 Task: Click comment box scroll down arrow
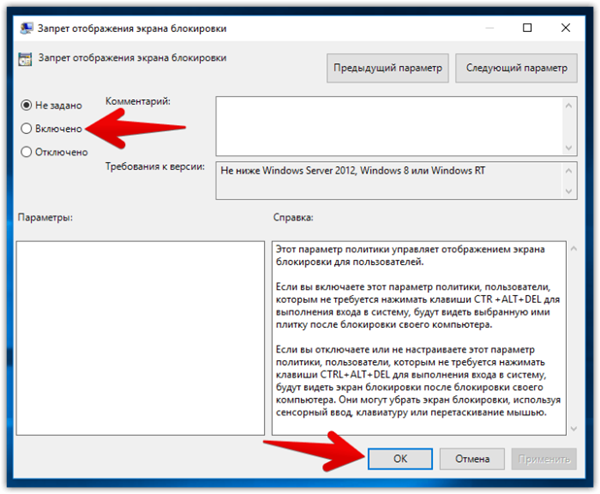(569, 148)
